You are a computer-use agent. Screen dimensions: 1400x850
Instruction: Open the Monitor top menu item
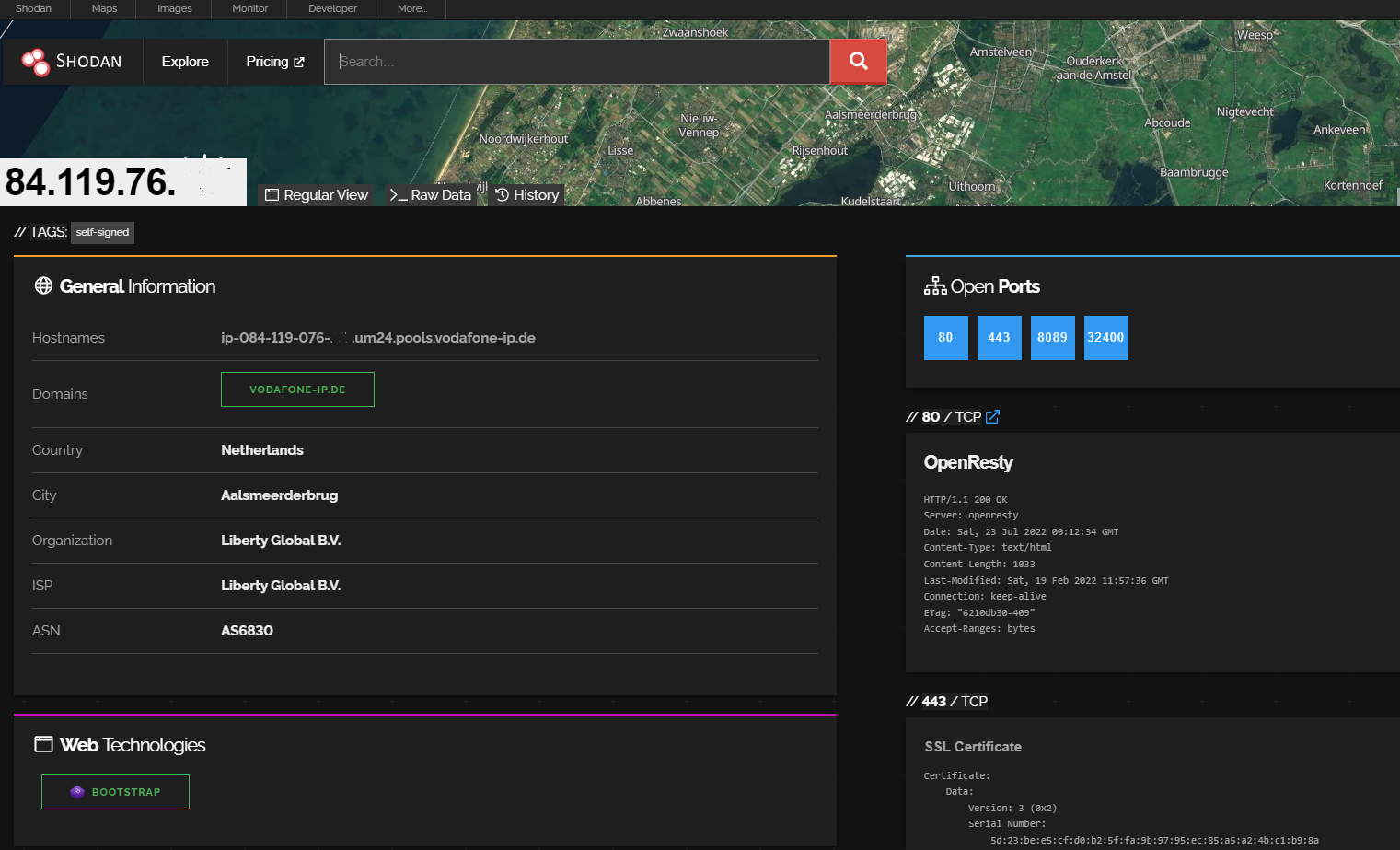click(249, 8)
